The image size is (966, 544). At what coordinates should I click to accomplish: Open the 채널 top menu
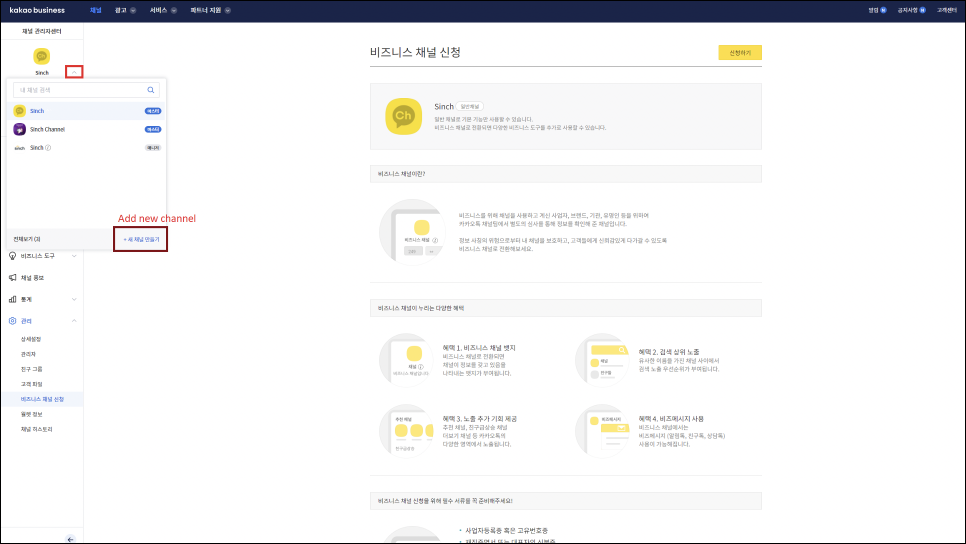(95, 10)
